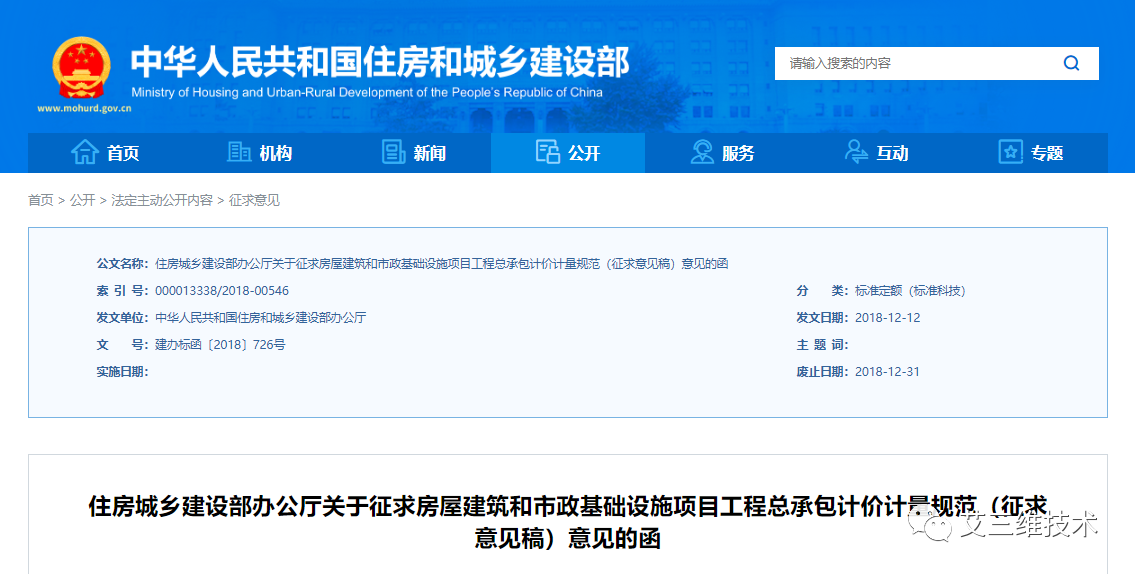
Task: Go to 公开 in the breadcrumb
Action: point(83,201)
